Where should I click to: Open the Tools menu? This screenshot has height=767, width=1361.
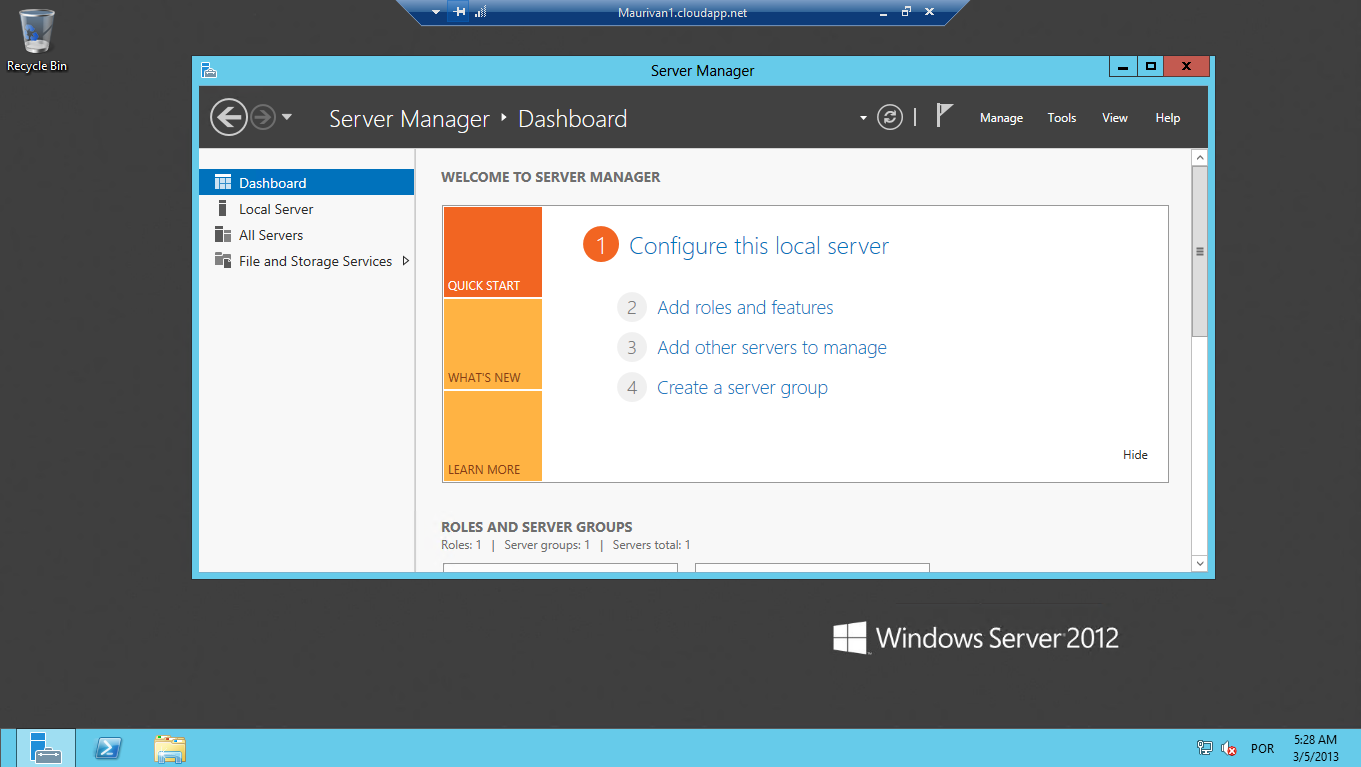(x=1061, y=118)
